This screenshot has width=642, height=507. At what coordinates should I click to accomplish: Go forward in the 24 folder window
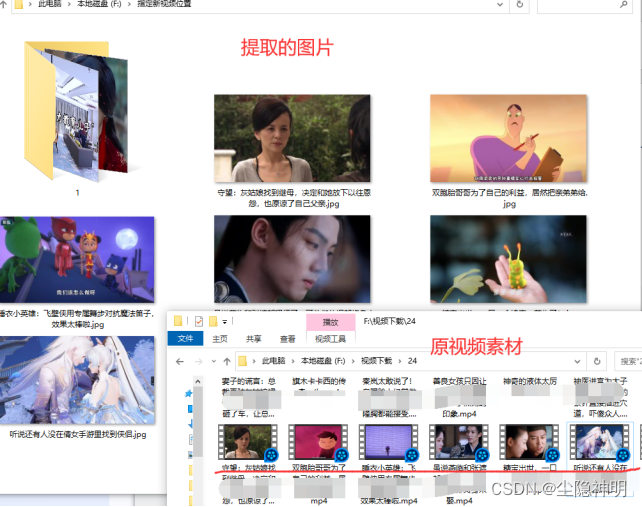pos(199,361)
